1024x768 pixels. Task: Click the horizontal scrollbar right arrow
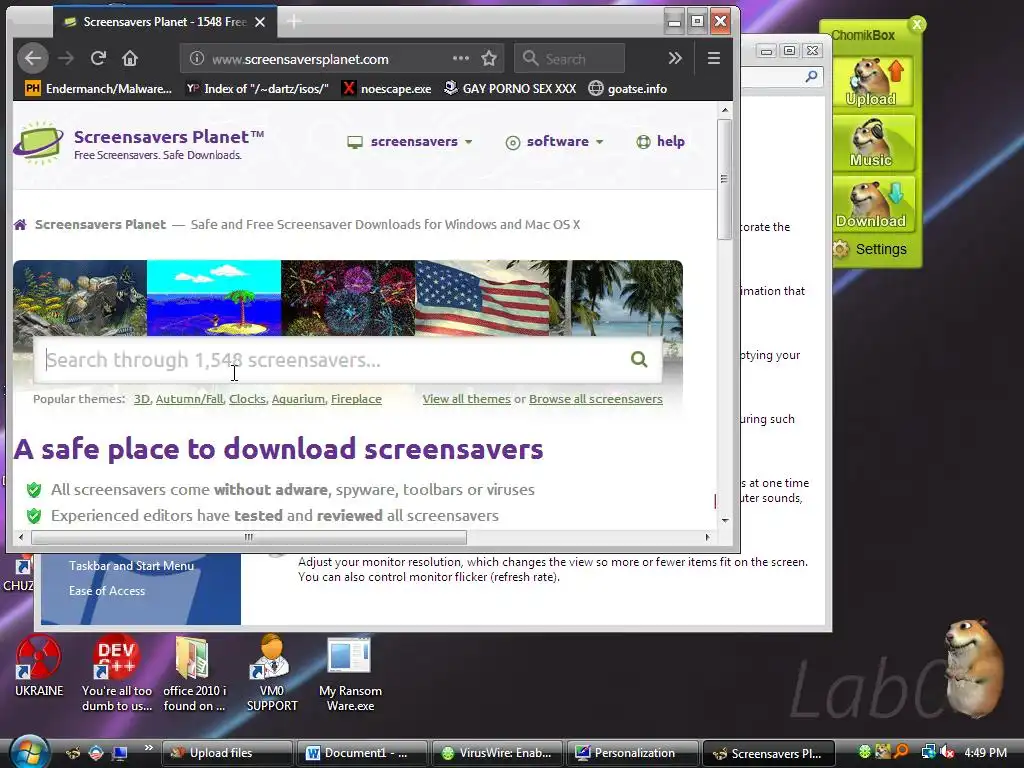[707, 537]
